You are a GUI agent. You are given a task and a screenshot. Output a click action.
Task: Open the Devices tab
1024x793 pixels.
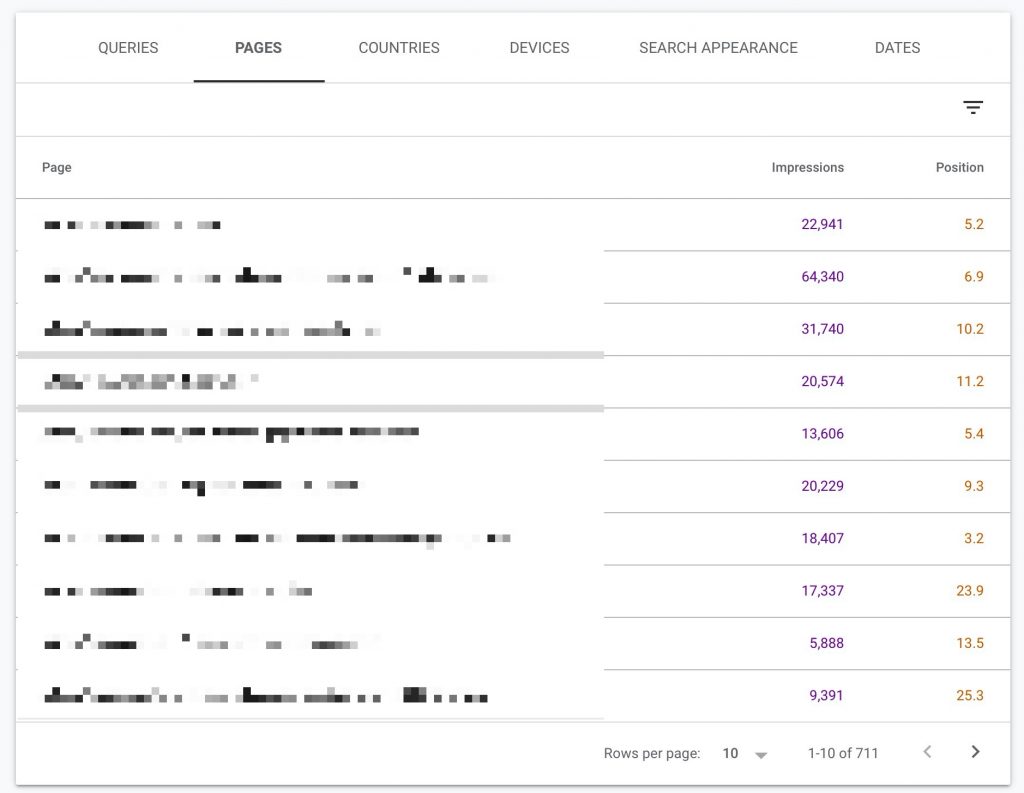pyautogui.click(x=539, y=48)
